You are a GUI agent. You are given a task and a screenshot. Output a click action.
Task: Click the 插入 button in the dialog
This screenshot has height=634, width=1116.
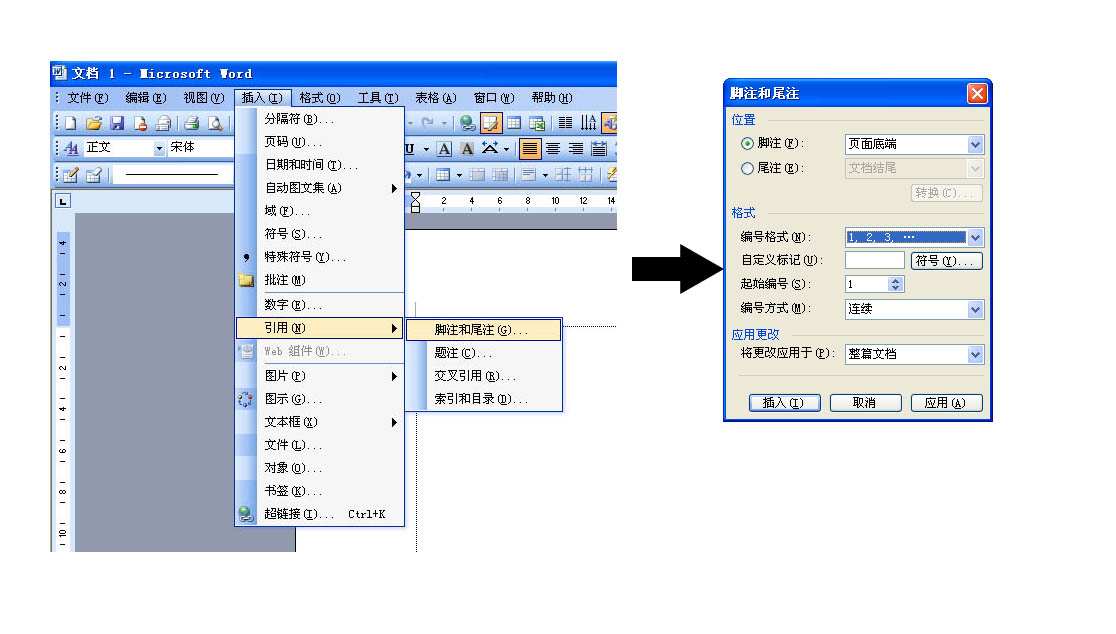click(x=784, y=403)
